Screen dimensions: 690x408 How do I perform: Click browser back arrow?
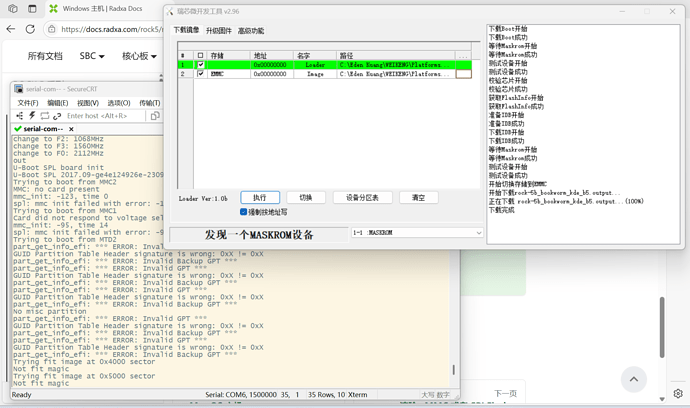(x=11, y=29)
